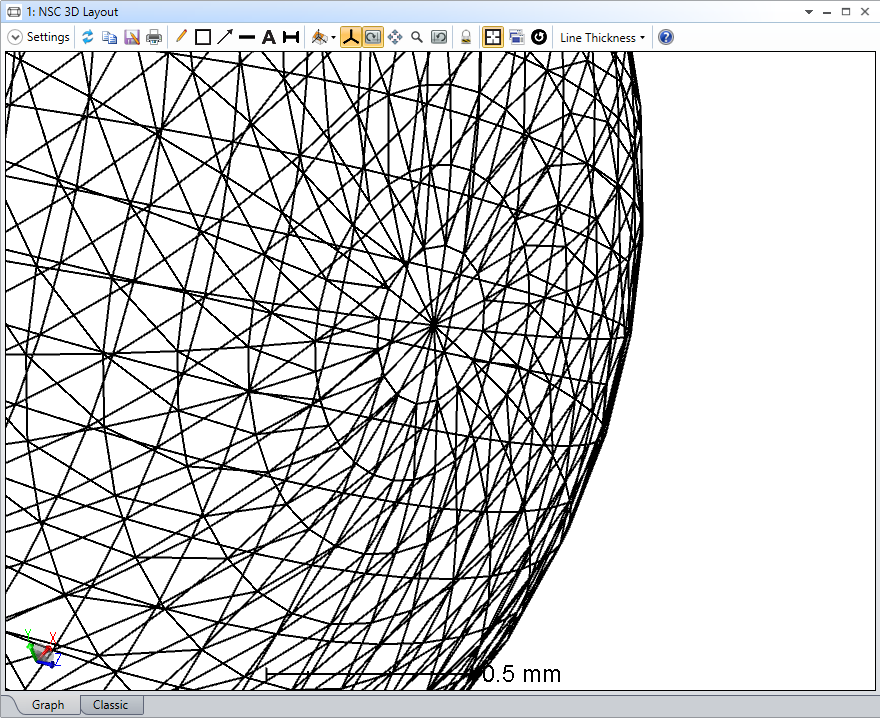Viewport: 880px width, 718px height.
Task: Open the camera view dropdown arrow
Action: tap(333, 38)
